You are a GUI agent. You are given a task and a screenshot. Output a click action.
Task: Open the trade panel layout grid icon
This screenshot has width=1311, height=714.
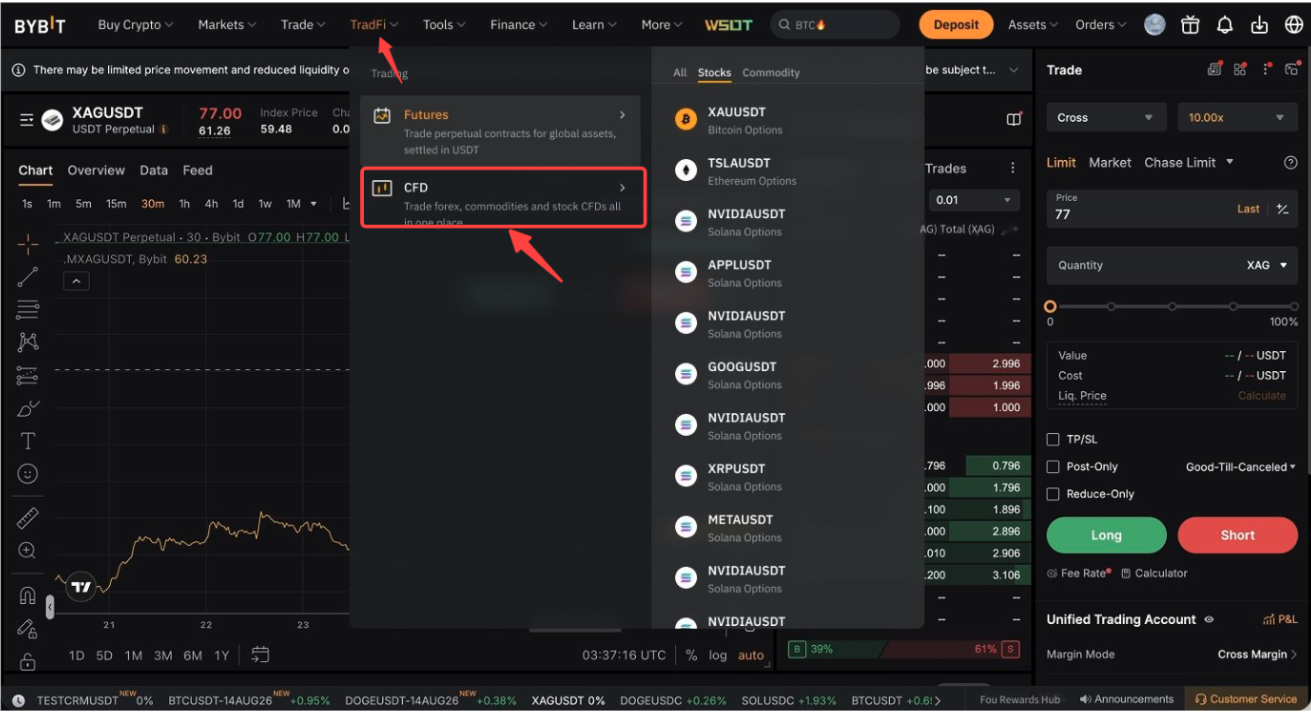(x=1240, y=70)
